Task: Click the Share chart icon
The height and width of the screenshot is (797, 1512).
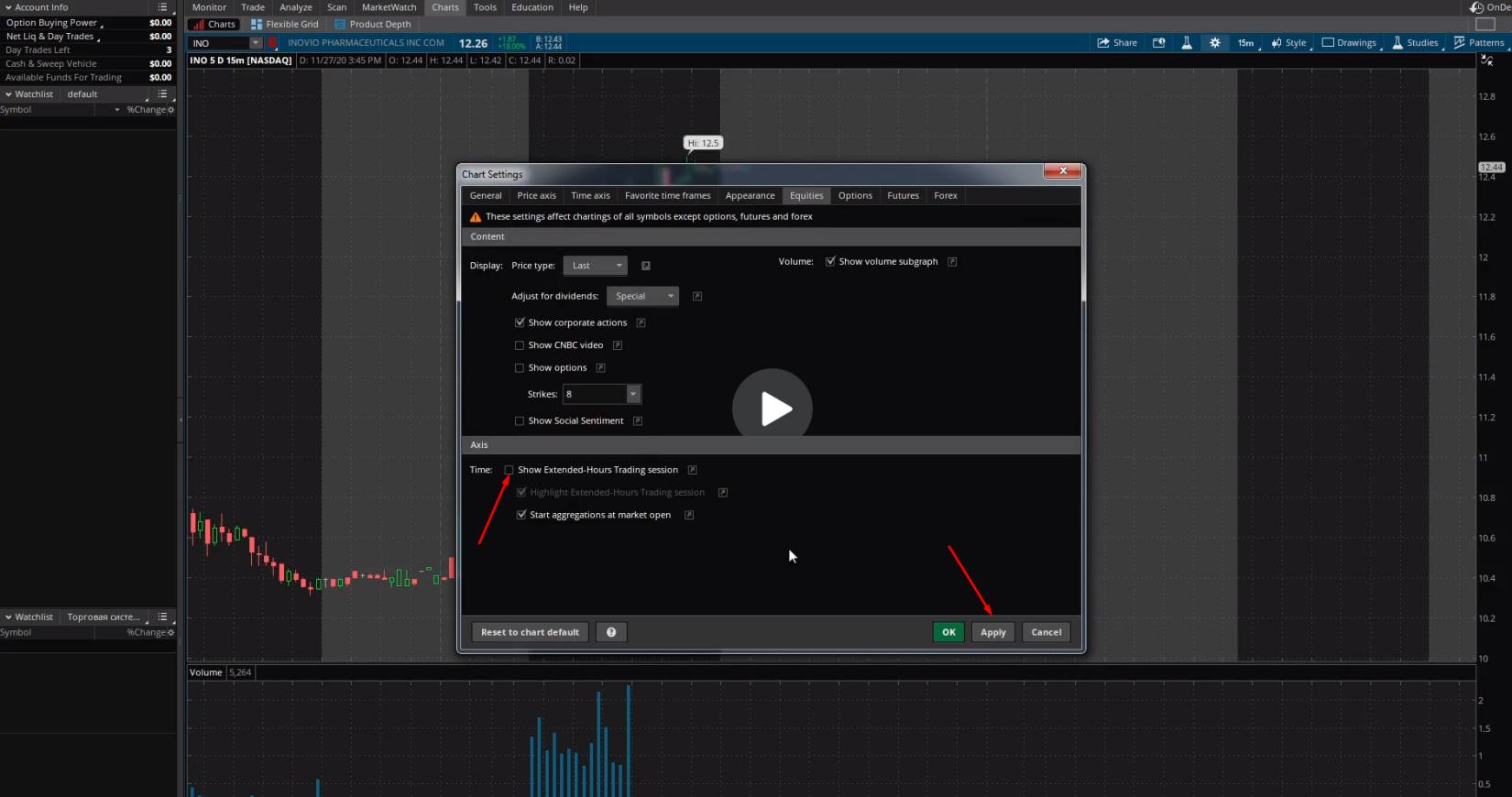Action: (x=1117, y=43)
